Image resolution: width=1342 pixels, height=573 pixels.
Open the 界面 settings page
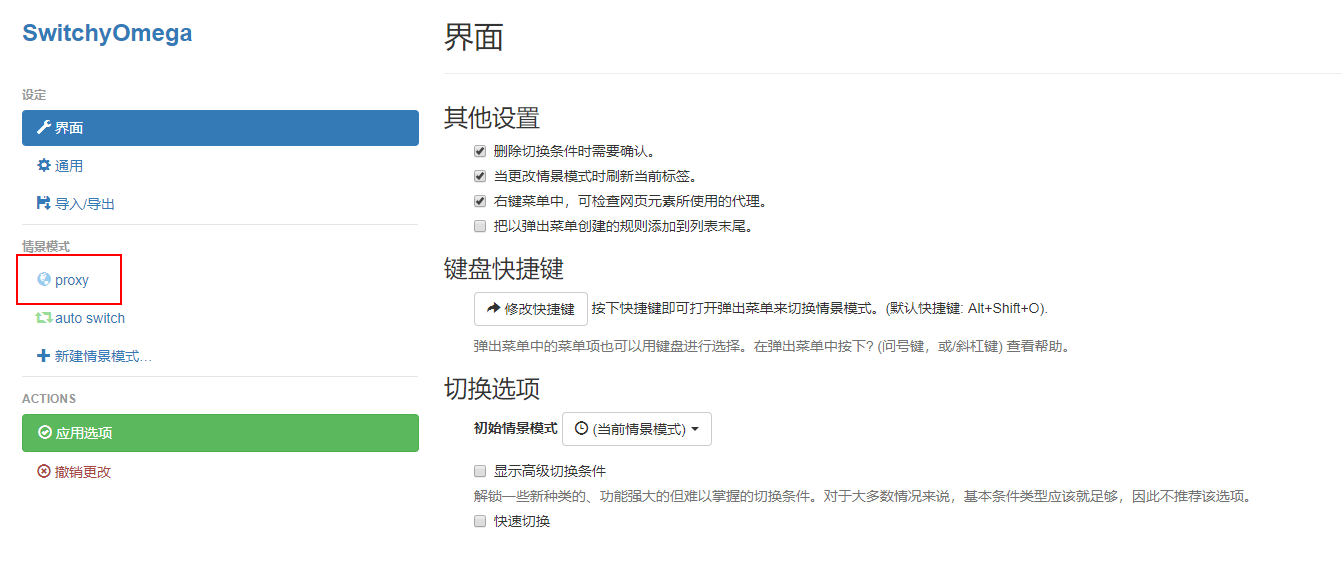[x=220, y=128]
